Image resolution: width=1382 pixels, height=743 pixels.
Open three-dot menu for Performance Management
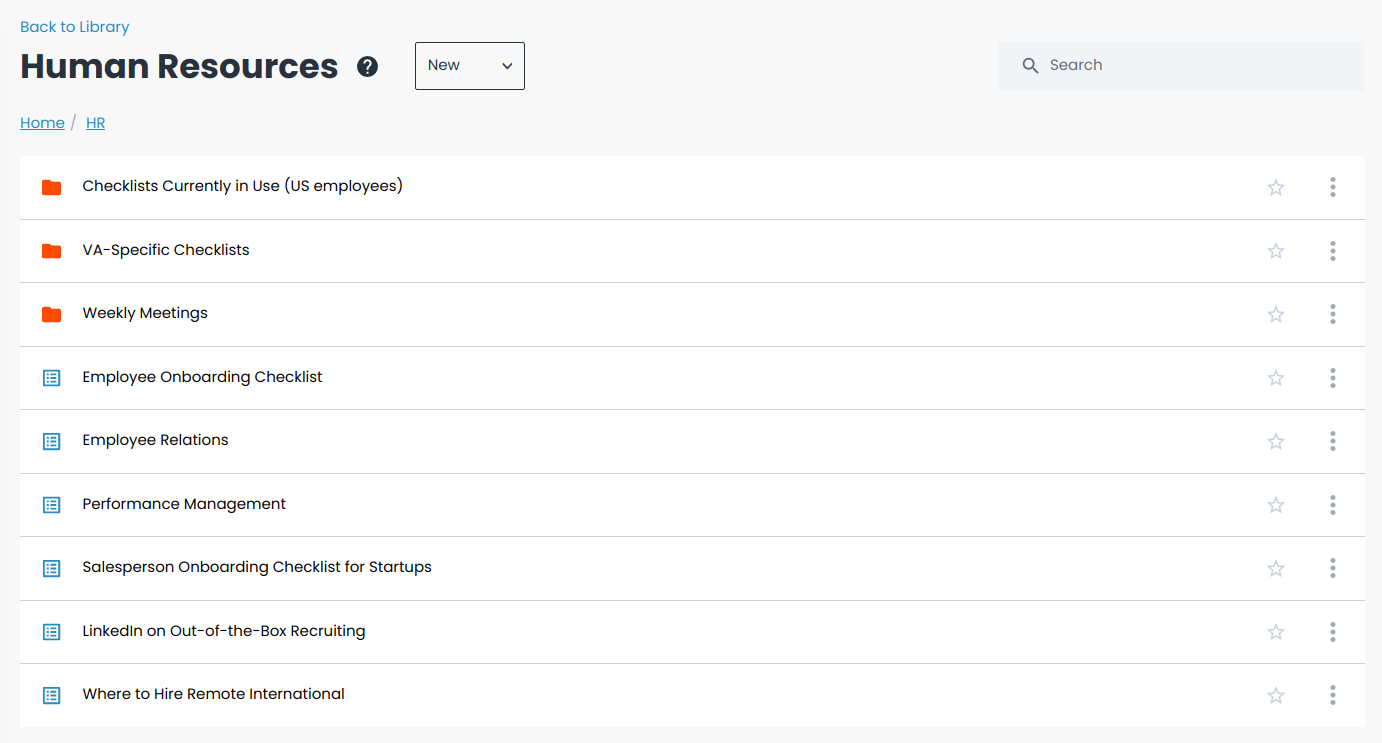1333,505
